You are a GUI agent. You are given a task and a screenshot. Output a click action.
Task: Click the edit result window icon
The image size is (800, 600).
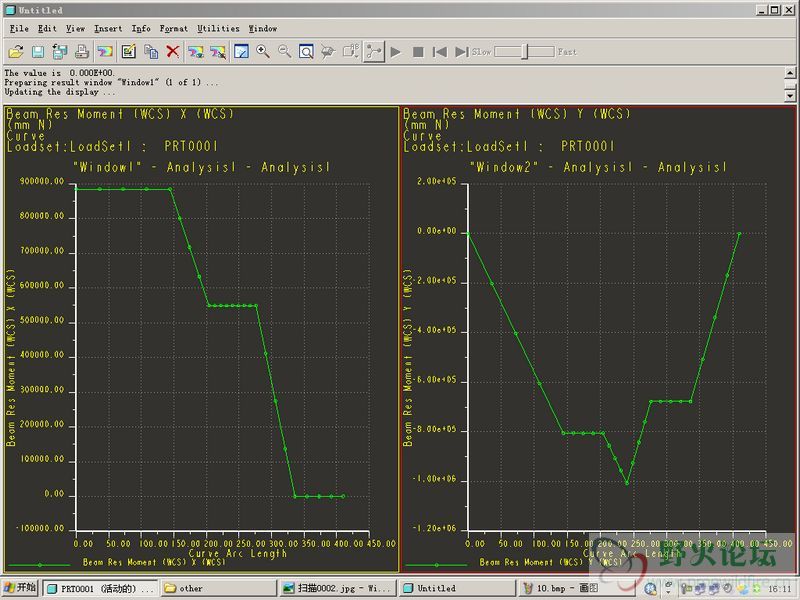click(x=129, y=51)
